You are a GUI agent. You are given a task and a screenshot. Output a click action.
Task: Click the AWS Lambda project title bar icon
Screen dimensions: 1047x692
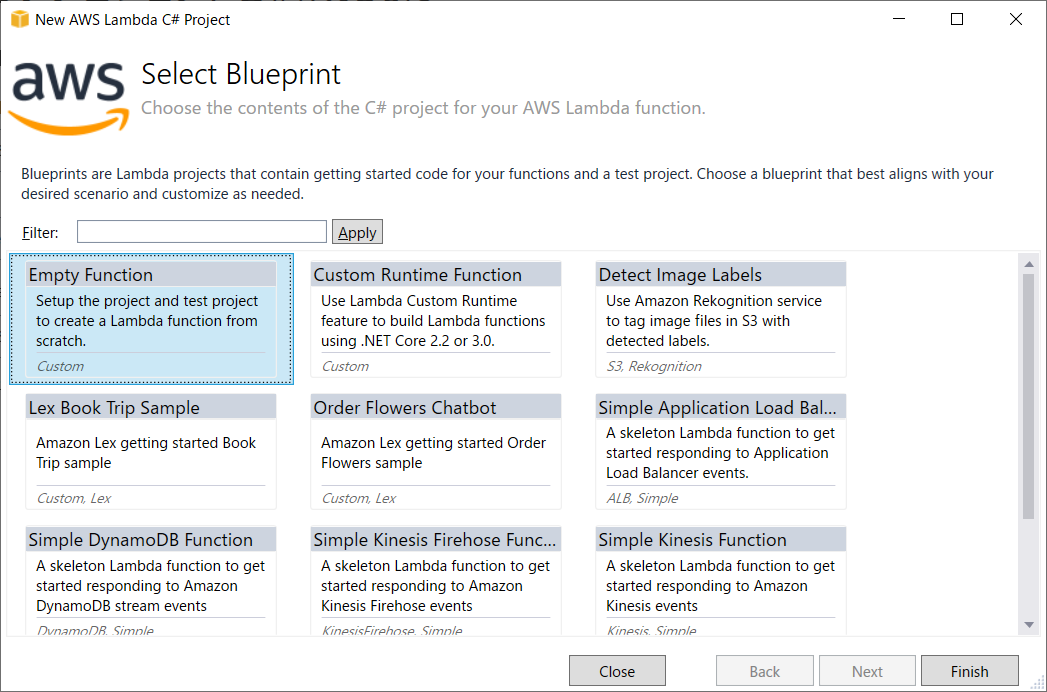point(20,19)
